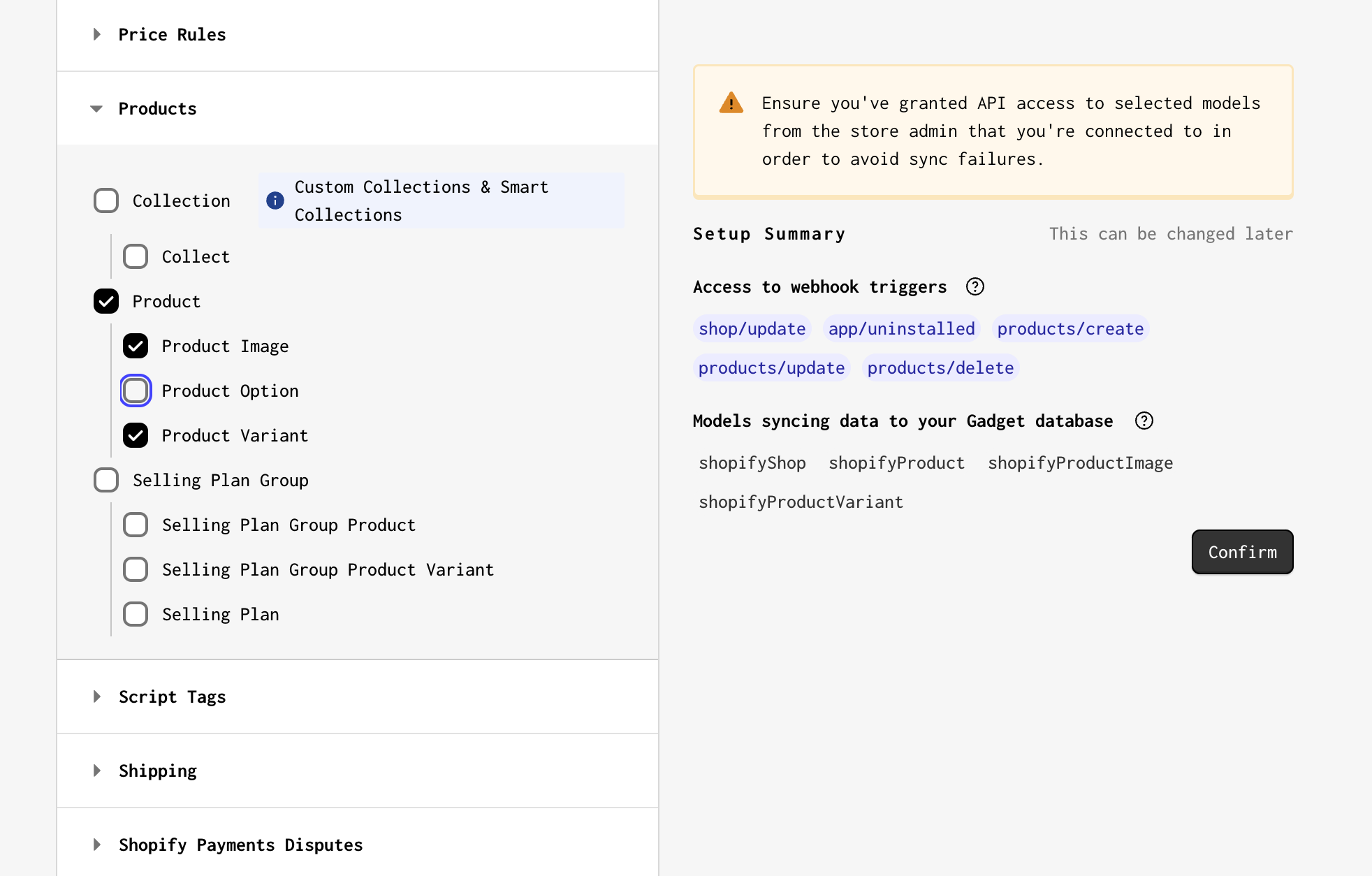The width and height of the screenshot is (1372, 876).
Task: Click the Shipping heading text
Action: pos(158,771)
